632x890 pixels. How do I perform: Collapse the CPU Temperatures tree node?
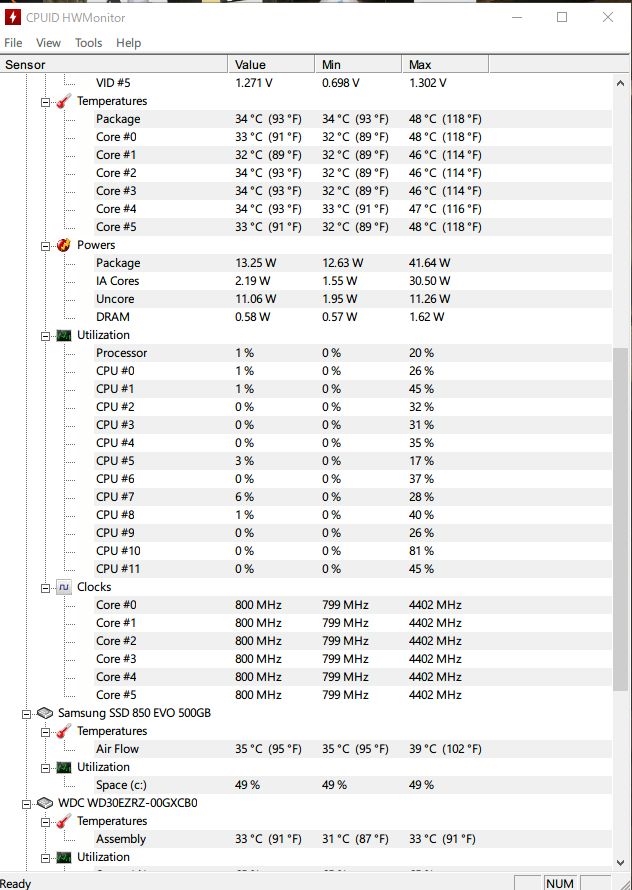pyautogui.click(x=45, y=103)
